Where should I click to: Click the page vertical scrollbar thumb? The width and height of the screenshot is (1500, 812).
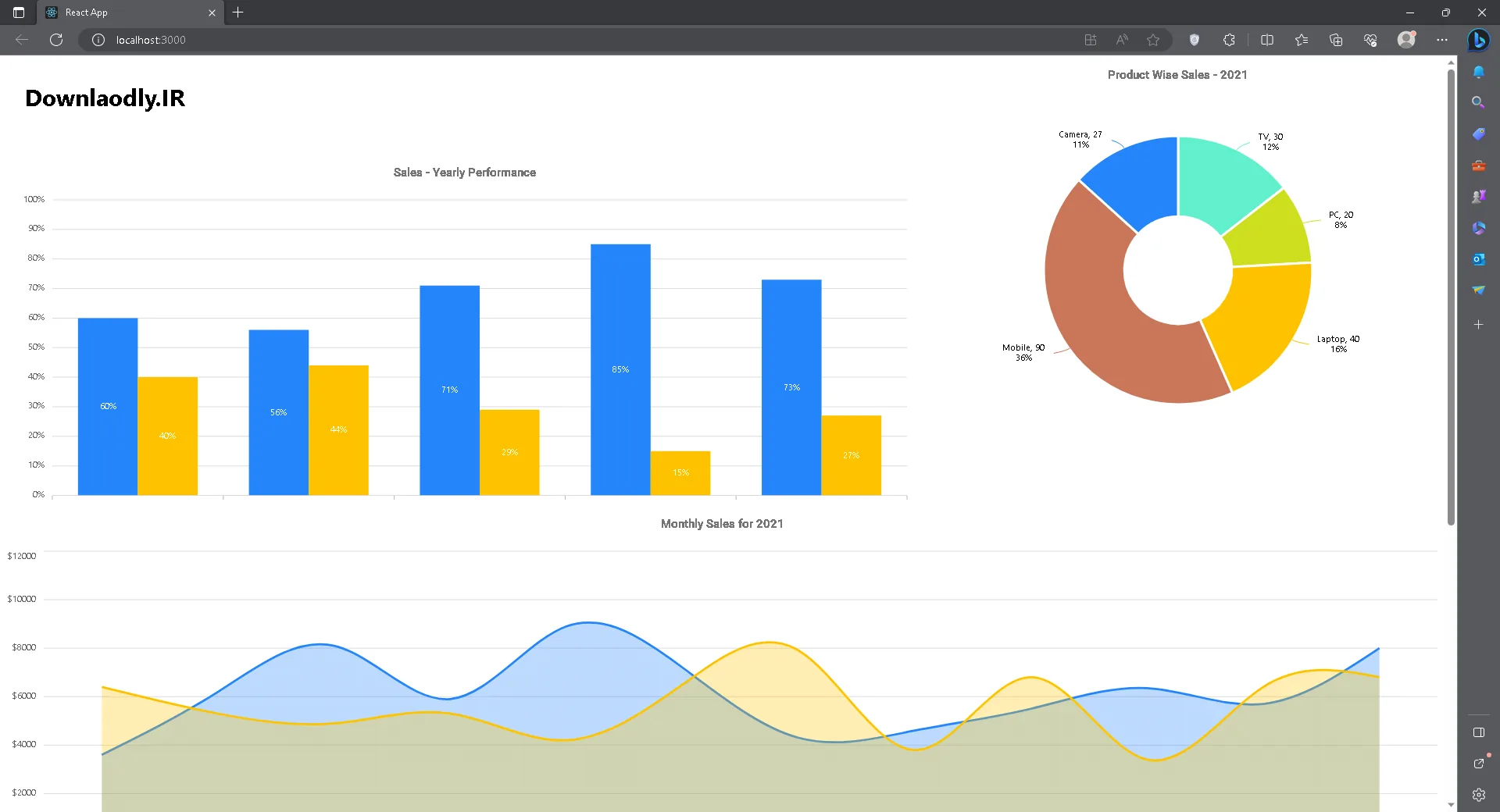pyautogui.click(x=1451, y=297)
